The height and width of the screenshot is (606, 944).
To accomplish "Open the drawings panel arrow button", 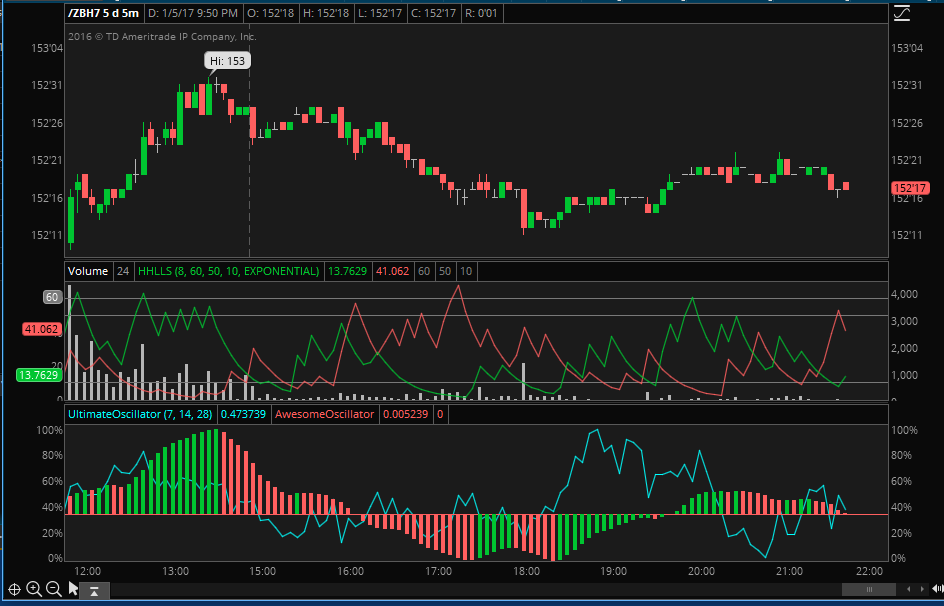I will [93, 591].
